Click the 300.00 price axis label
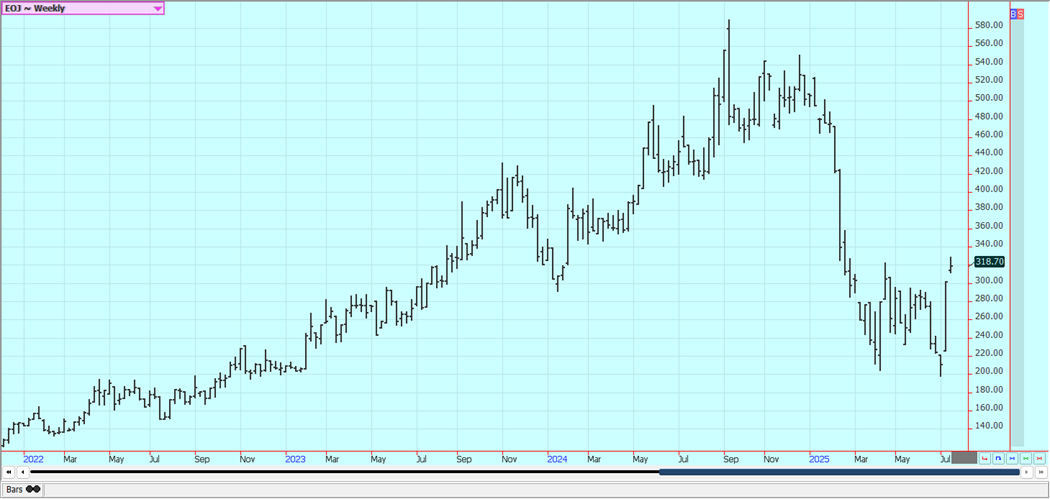Screen dimensions: 1050x499 coord(989,281)
